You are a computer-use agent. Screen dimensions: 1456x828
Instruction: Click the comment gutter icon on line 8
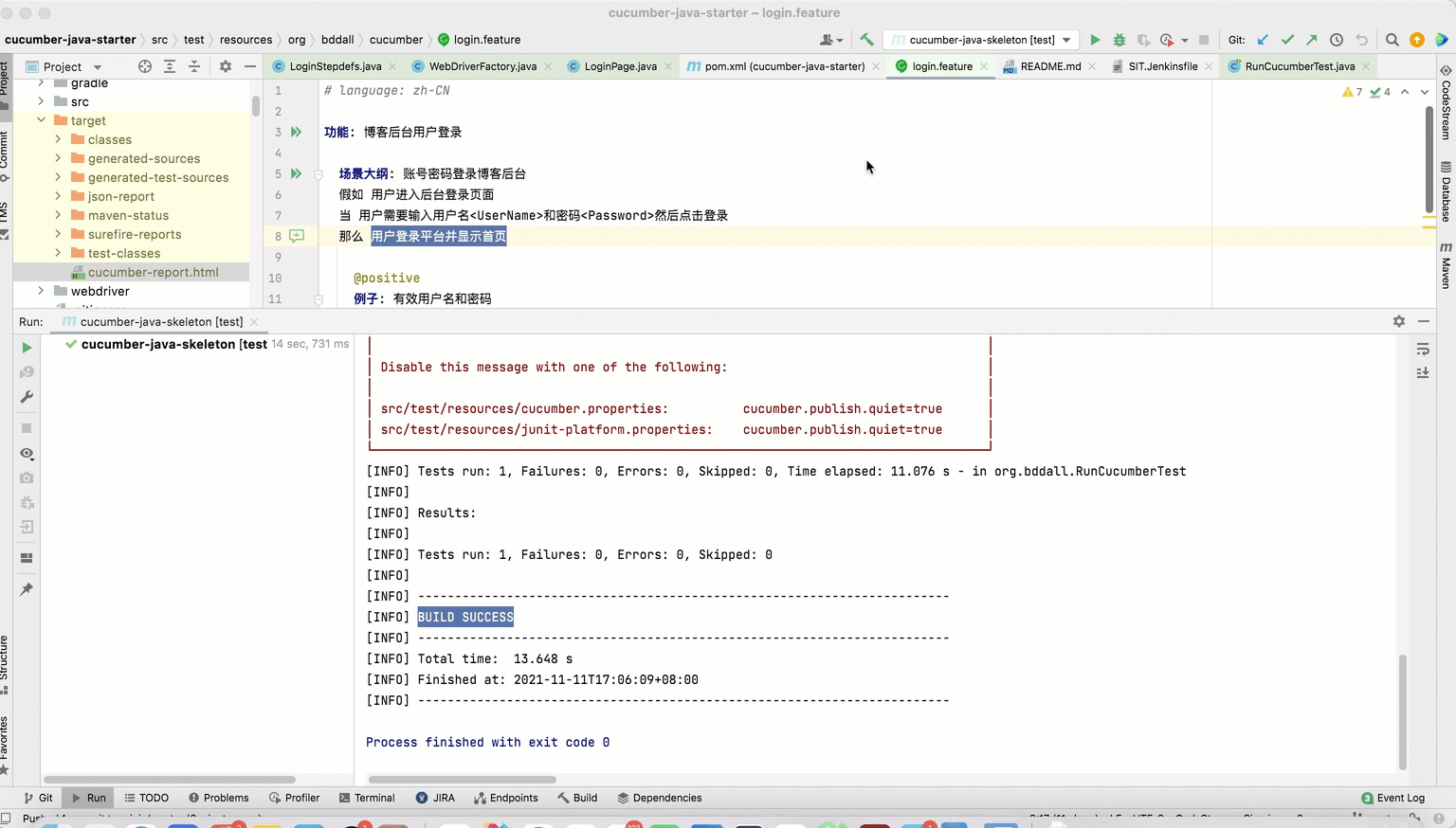[x=297, y=236]
